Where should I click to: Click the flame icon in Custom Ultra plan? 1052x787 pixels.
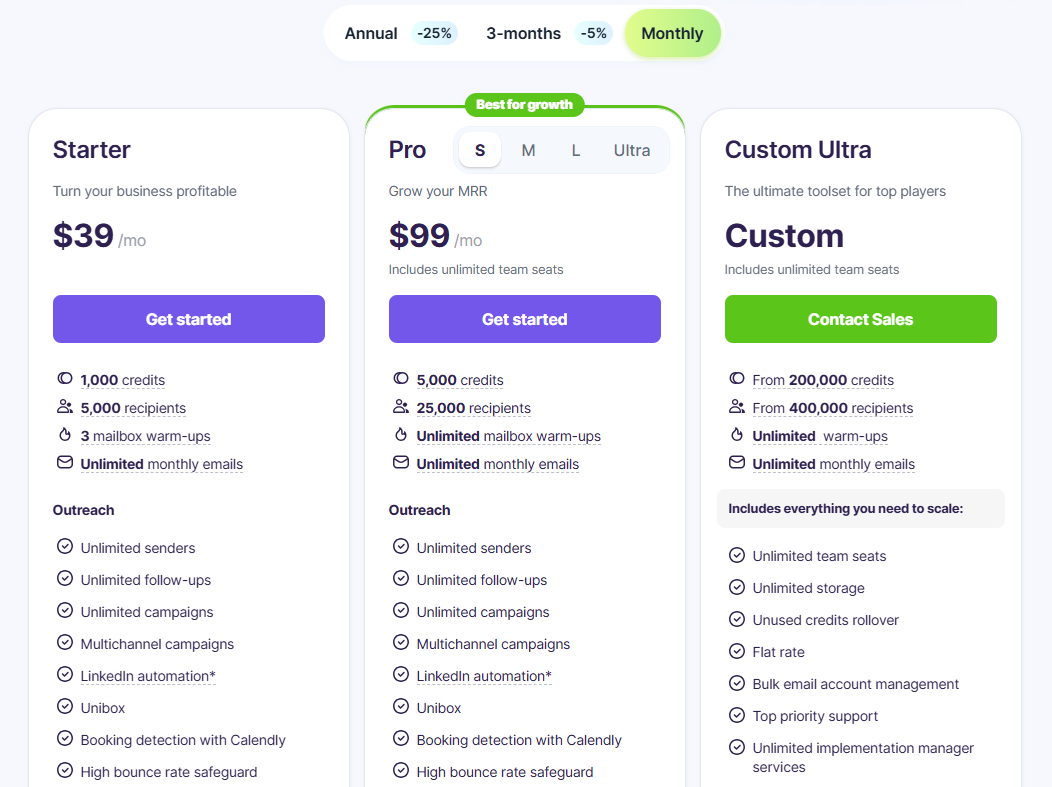737,435
